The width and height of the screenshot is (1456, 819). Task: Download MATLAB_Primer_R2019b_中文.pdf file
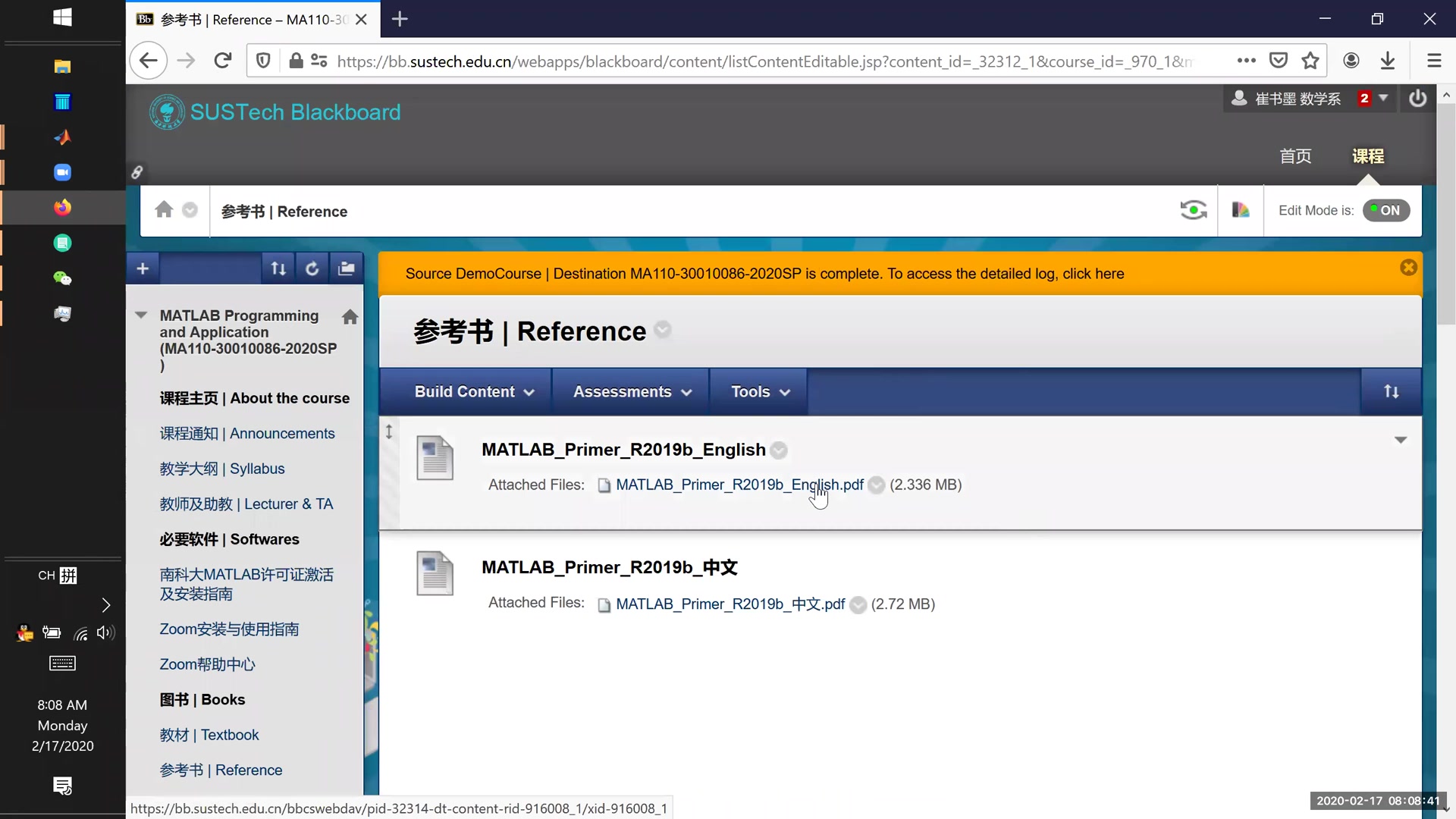pyautogui.click(x=730, y=603)
